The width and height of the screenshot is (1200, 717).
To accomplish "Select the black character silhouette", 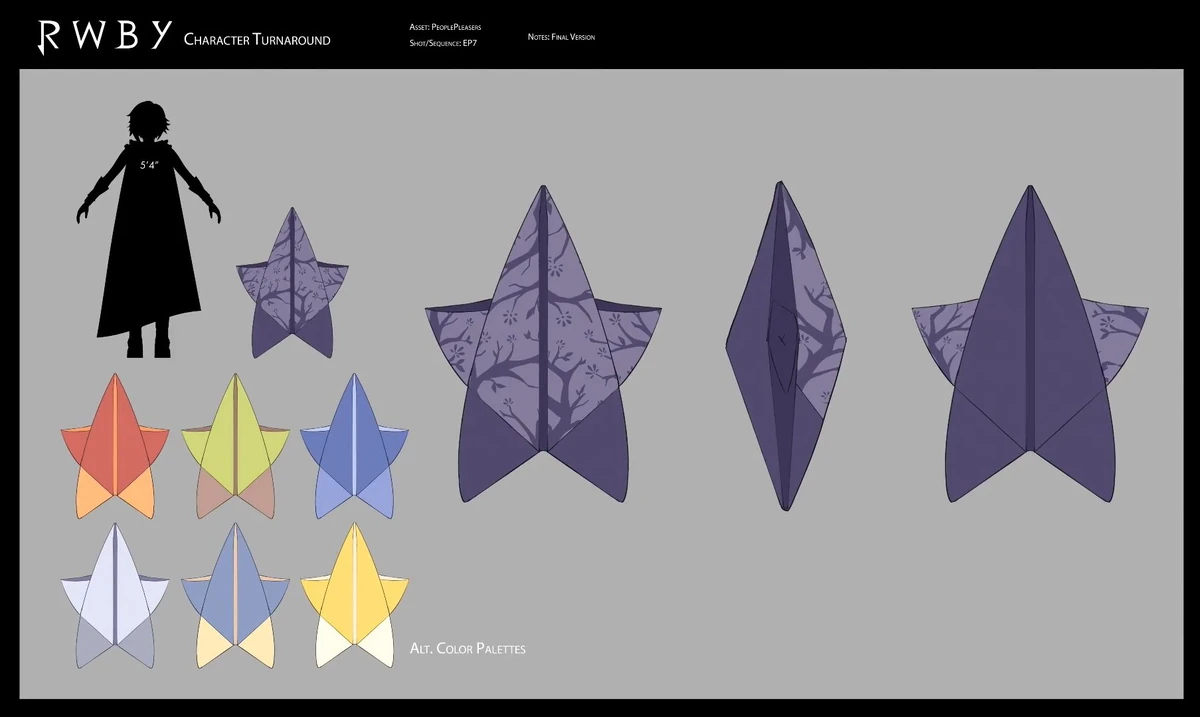I will coord(149,229).
